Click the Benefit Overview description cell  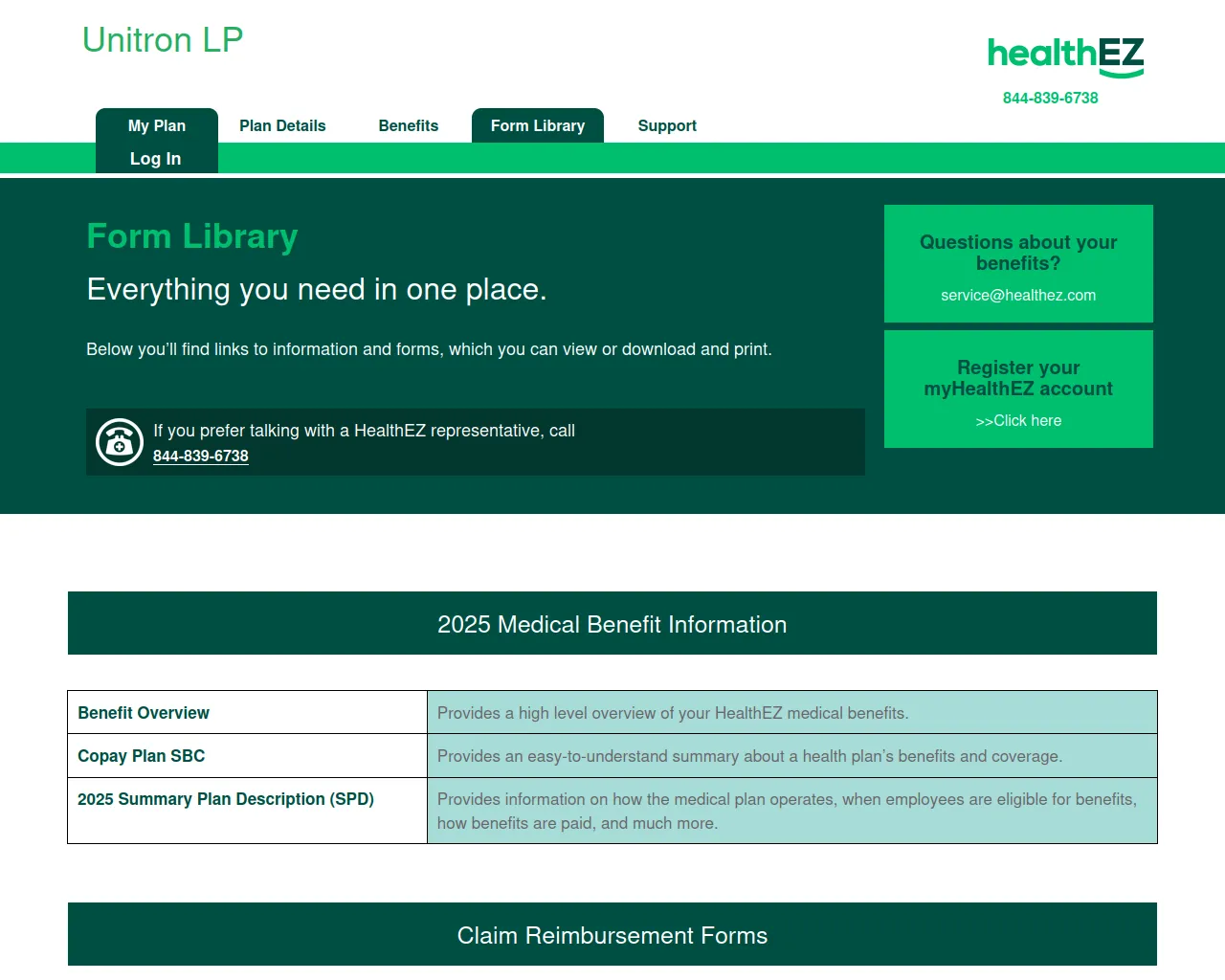(792, 713)
